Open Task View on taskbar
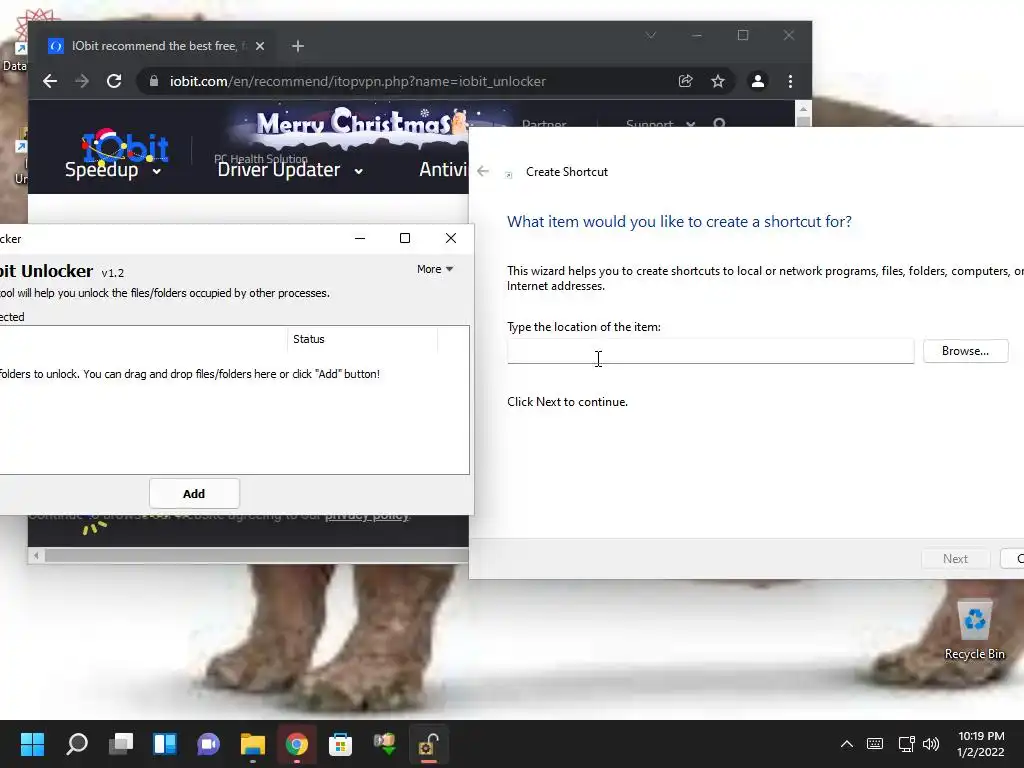 click(x=121, y=744)
